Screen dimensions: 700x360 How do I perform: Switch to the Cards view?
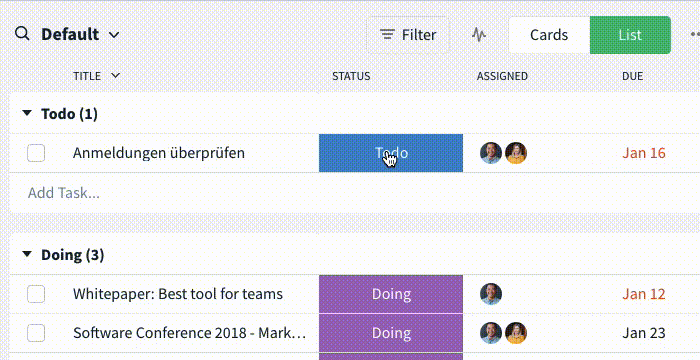(x=549, y=35)
